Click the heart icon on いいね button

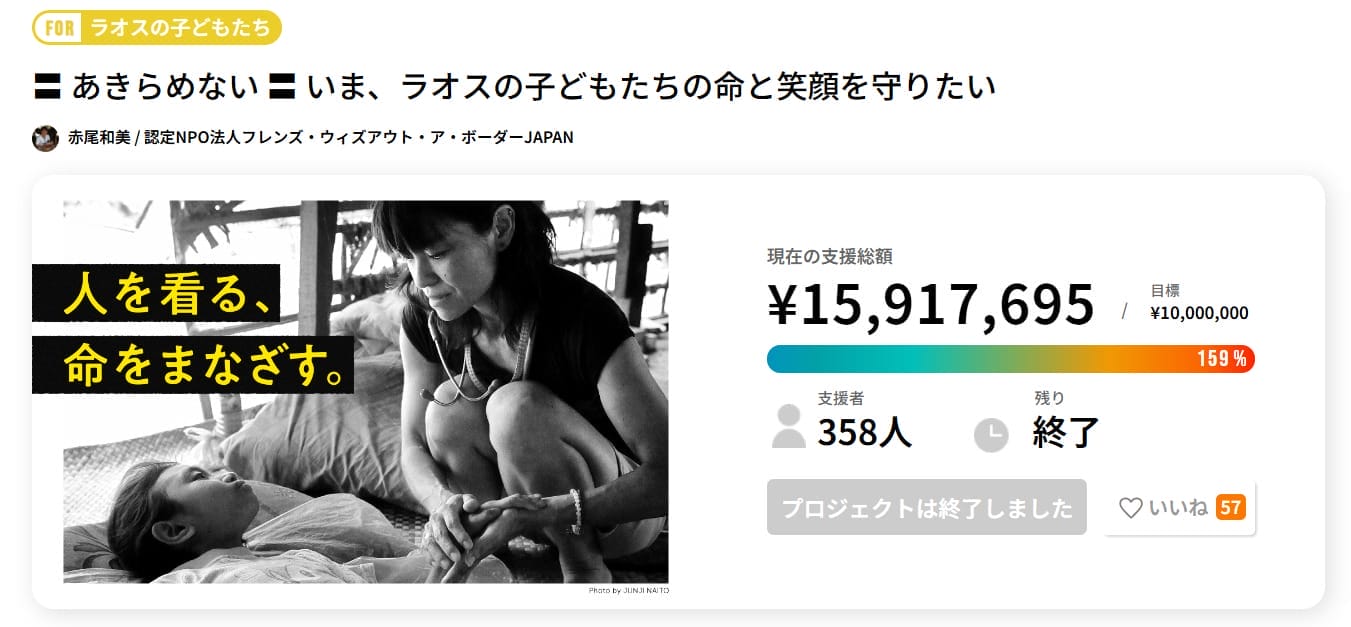(1130, 508)
